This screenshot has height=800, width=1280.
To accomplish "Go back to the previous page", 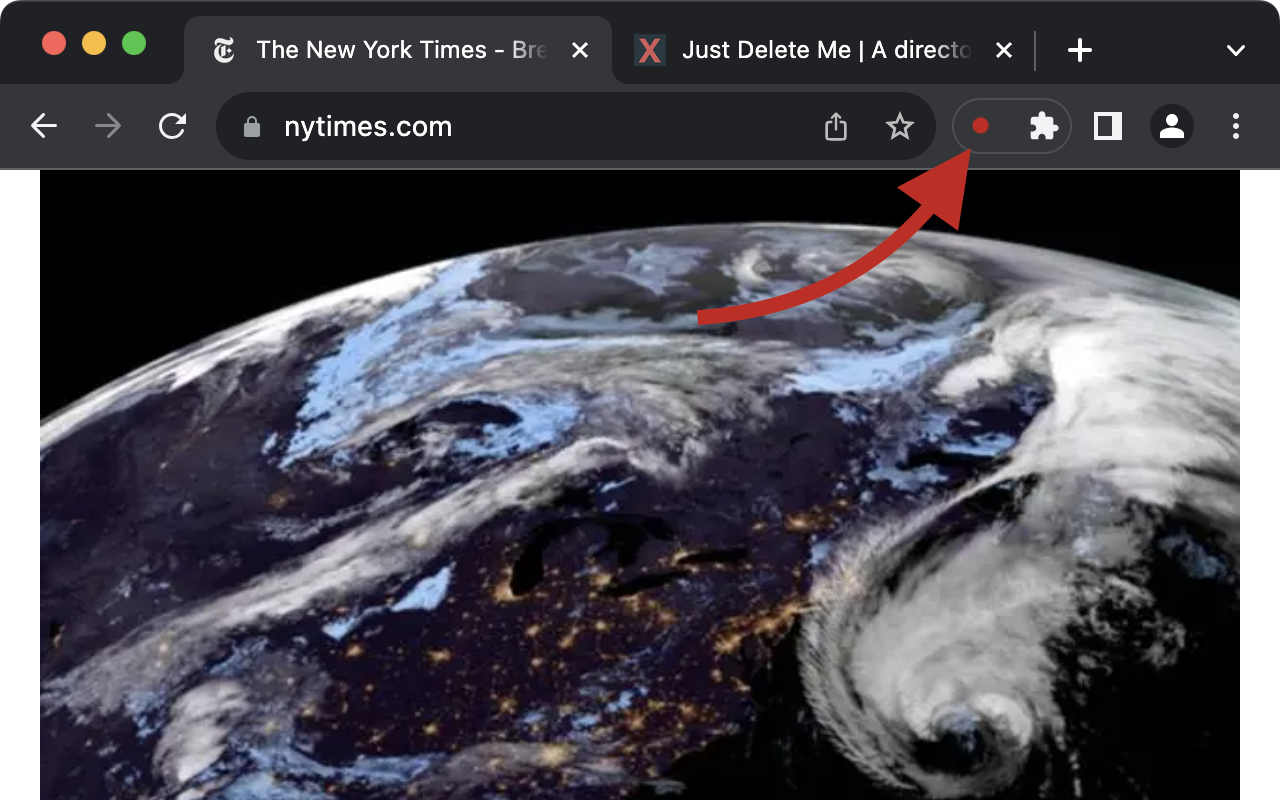I will [x=44, y=126].
